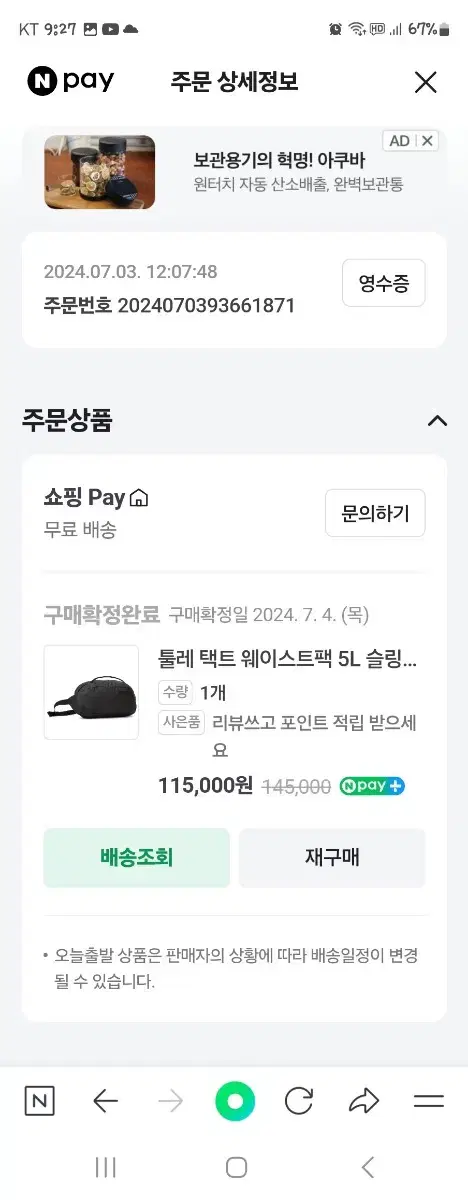This screenshot has width=468, height=1200.
Task: Open Naver home N icon in bottom bar
Action: (x=39, y=1102)
